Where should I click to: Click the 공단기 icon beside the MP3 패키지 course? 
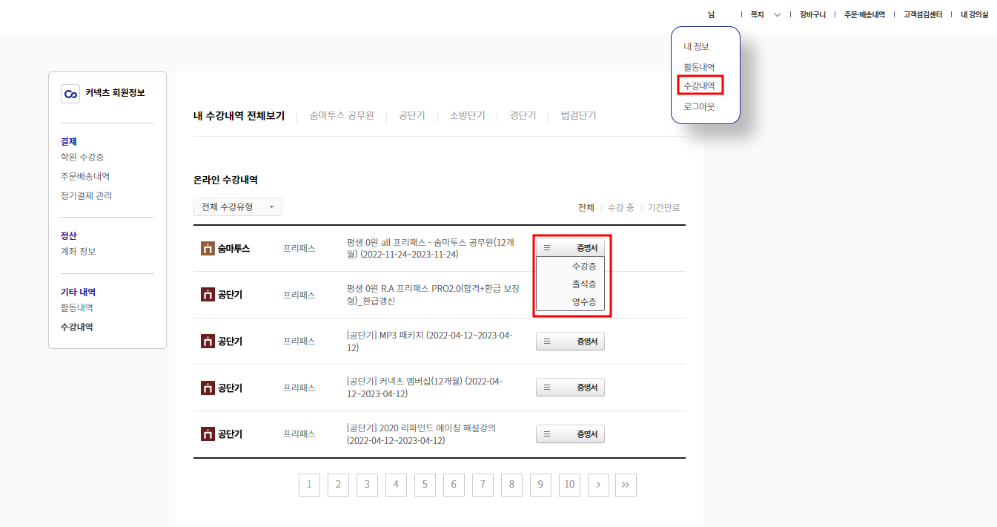207,341
